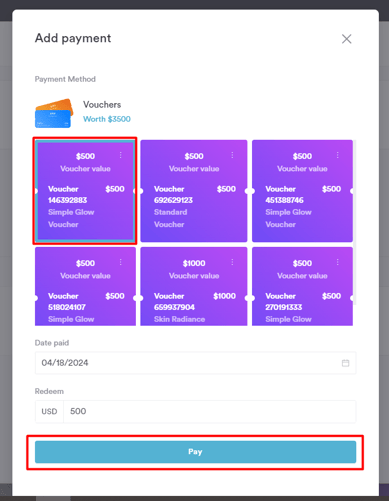Click the Pay button
This screenshot has width=389, height=501.
[x=195, y=452]
